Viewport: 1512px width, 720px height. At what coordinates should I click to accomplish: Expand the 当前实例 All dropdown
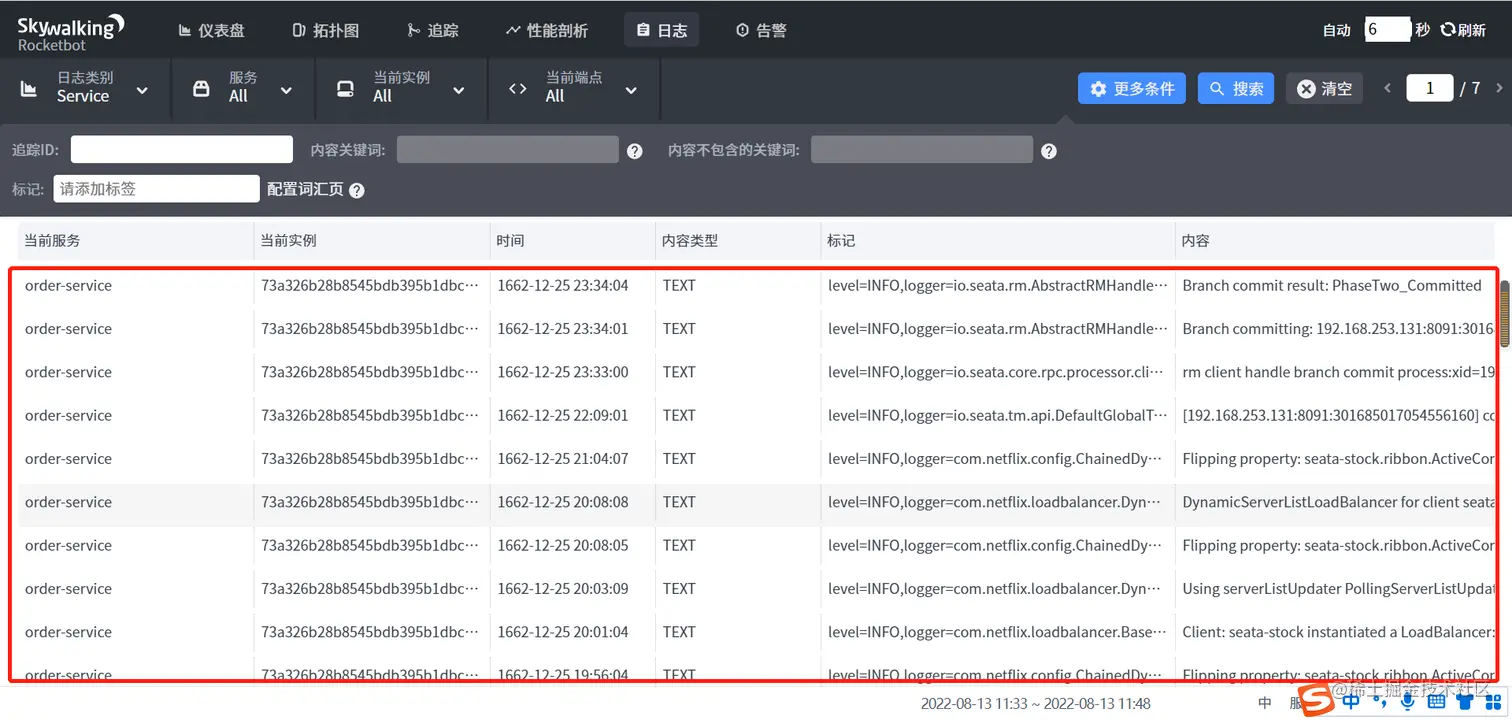pos(401,88)
